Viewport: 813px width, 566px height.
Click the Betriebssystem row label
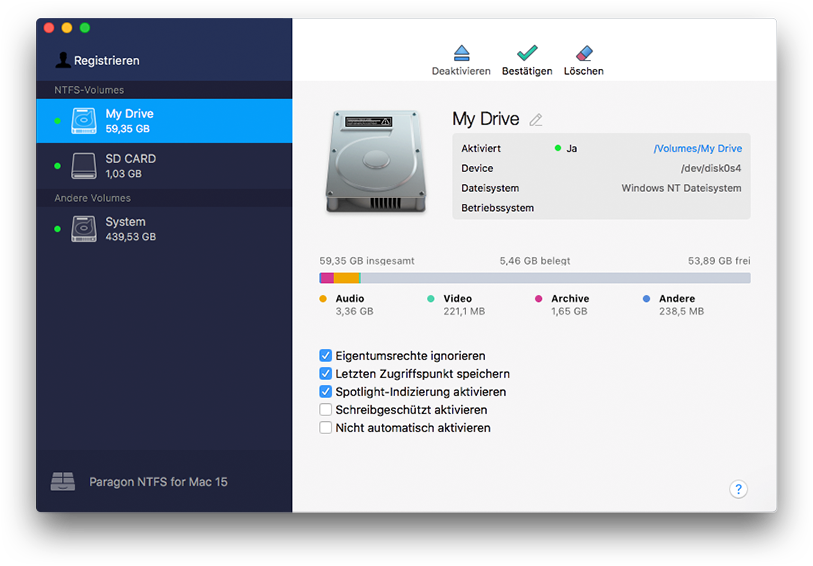497,208
